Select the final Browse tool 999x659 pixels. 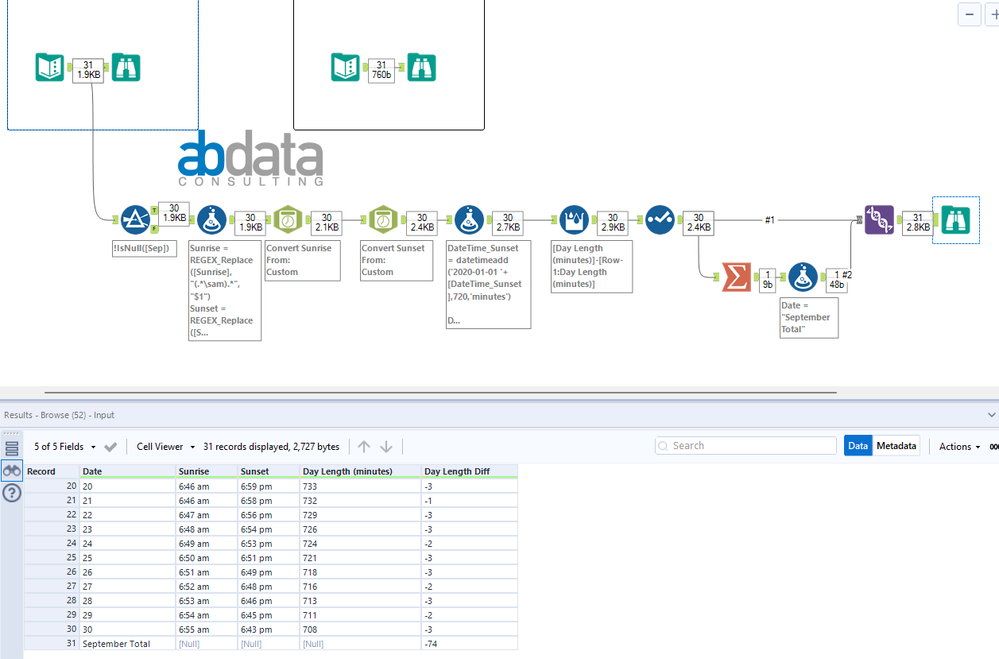pyautogui.click(x=956, y=220)
